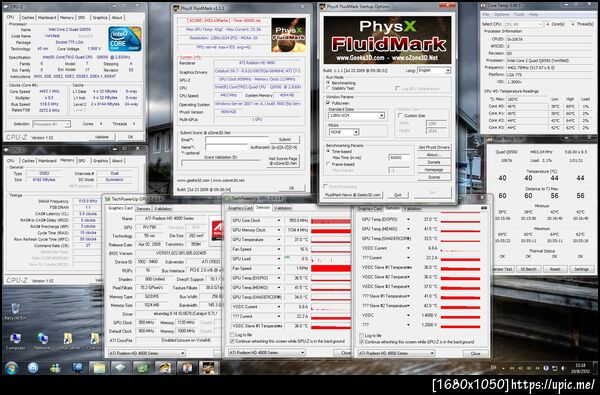Click the GPU-Z title icon of Graphics Card window
600x395 pixels.
tap(108, 199)
